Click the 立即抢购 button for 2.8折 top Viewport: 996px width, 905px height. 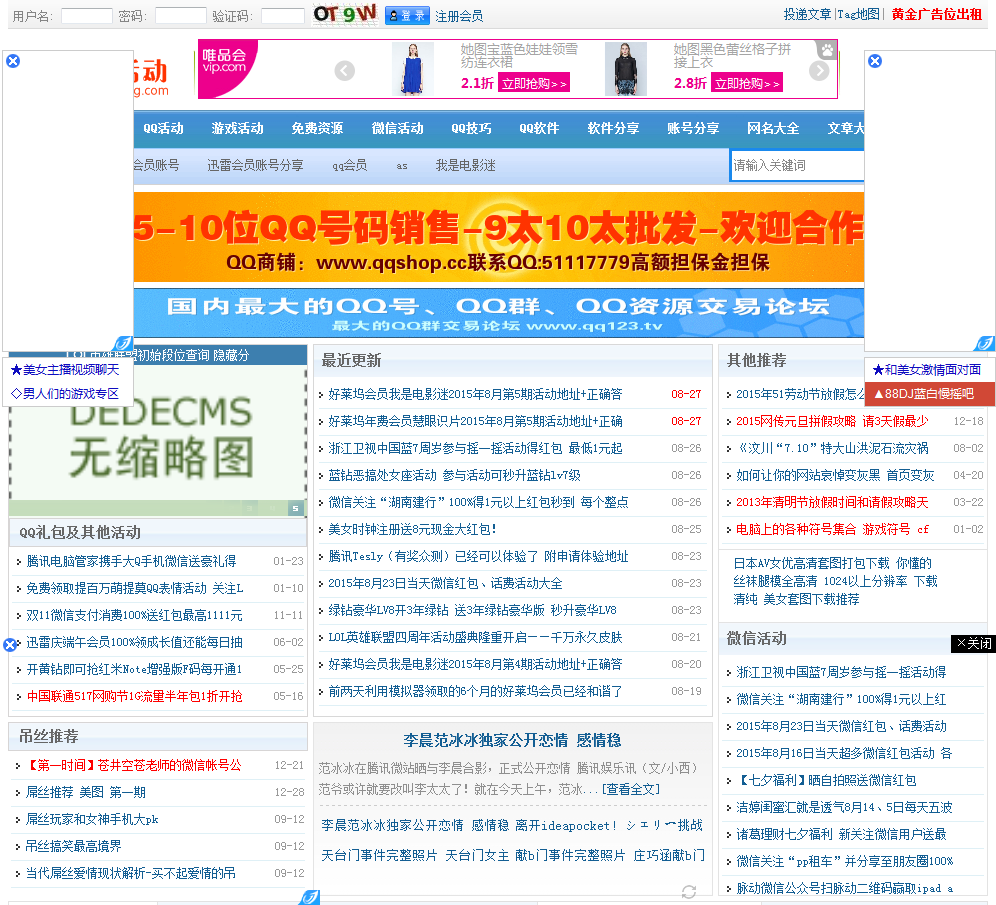(x=747, y=83)
